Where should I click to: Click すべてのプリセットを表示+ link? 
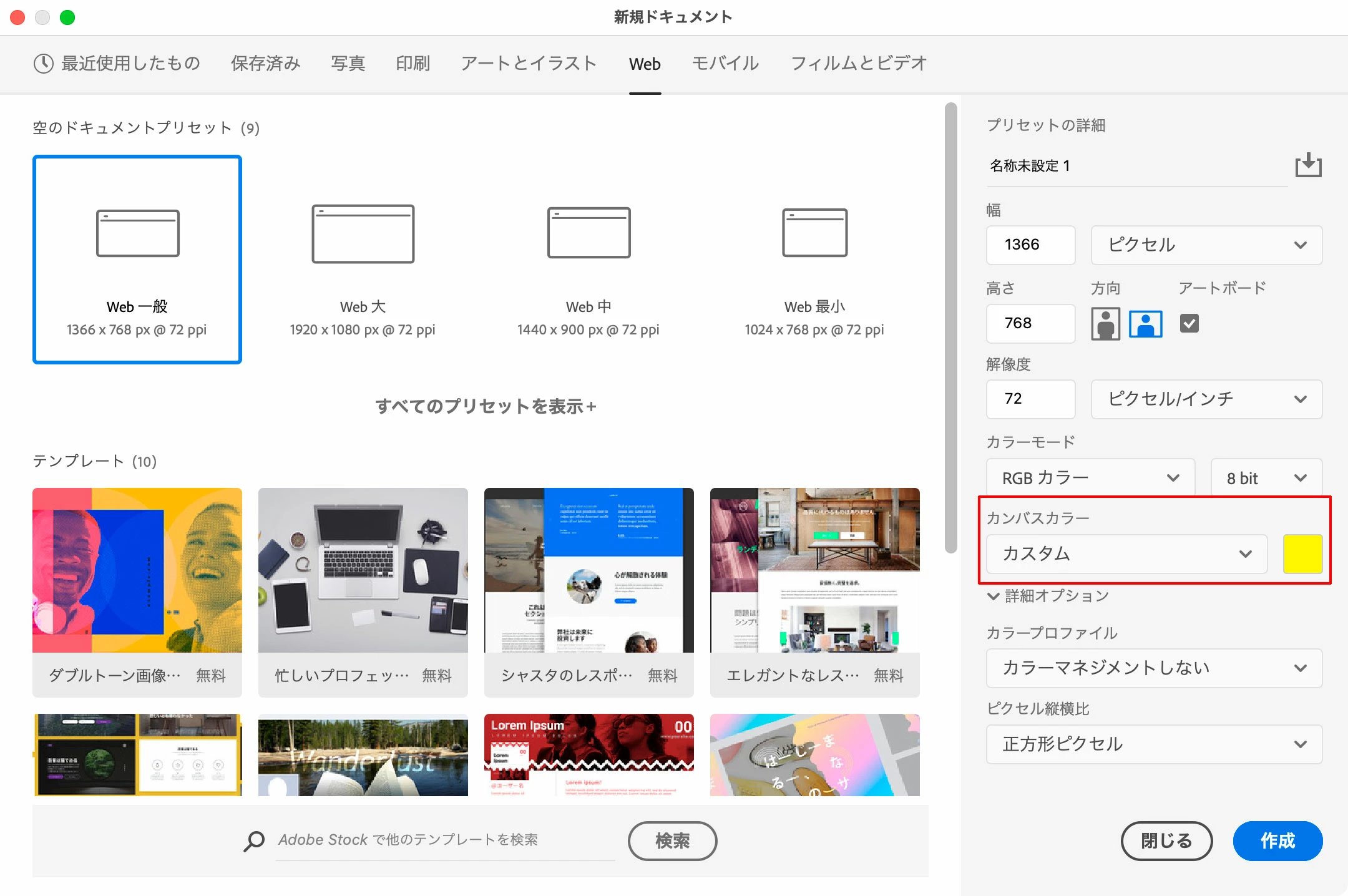pos(486,406)
